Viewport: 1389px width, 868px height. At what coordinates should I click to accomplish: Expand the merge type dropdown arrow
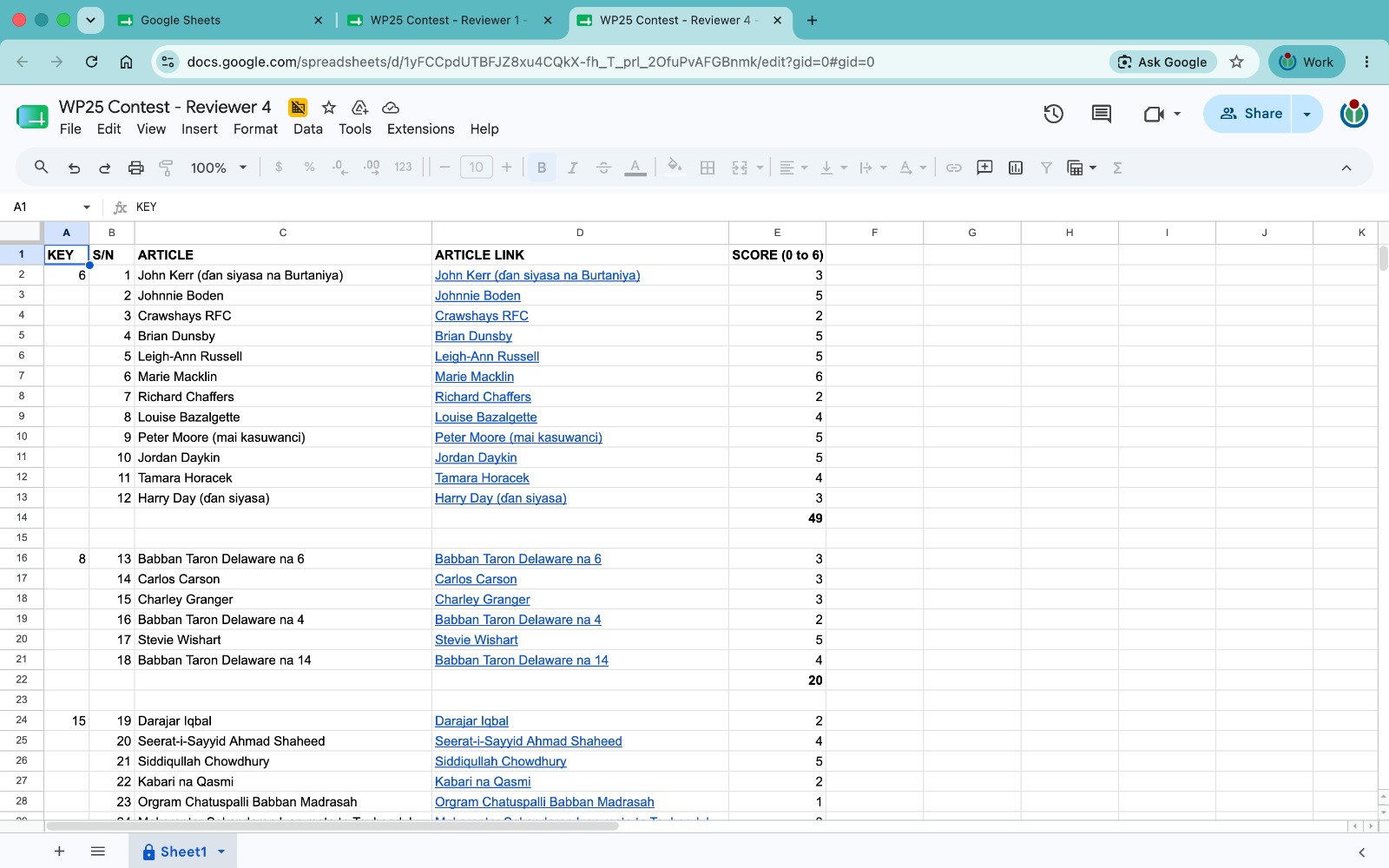coord(760,168)
